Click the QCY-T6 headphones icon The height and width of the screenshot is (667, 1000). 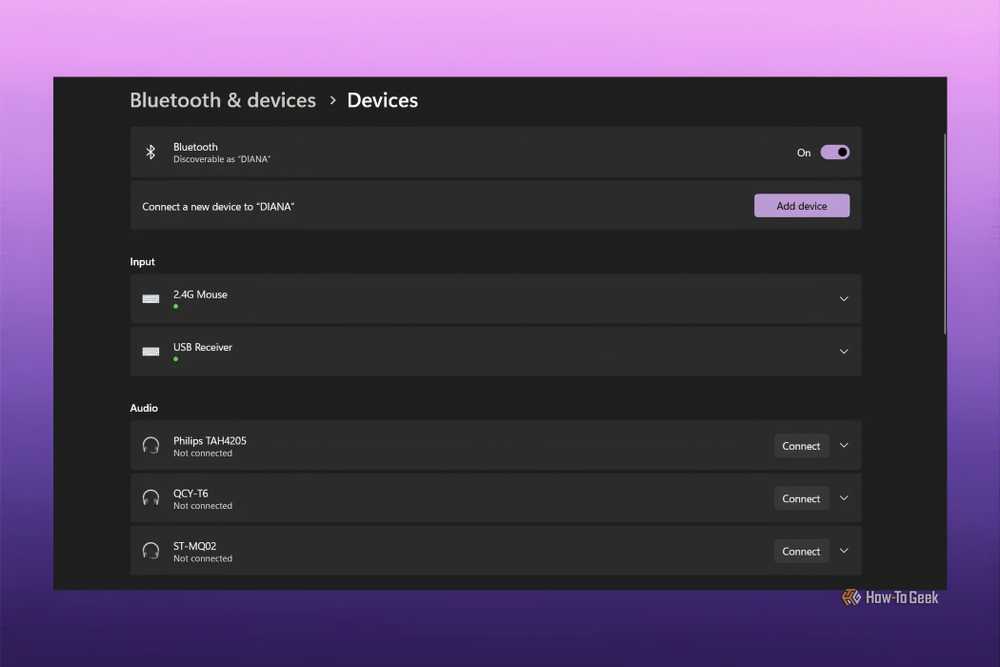(x=151, y=498)
